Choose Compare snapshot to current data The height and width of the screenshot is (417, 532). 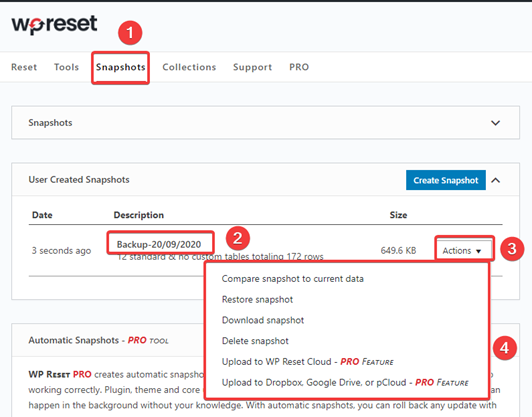(x=292, y=279)
